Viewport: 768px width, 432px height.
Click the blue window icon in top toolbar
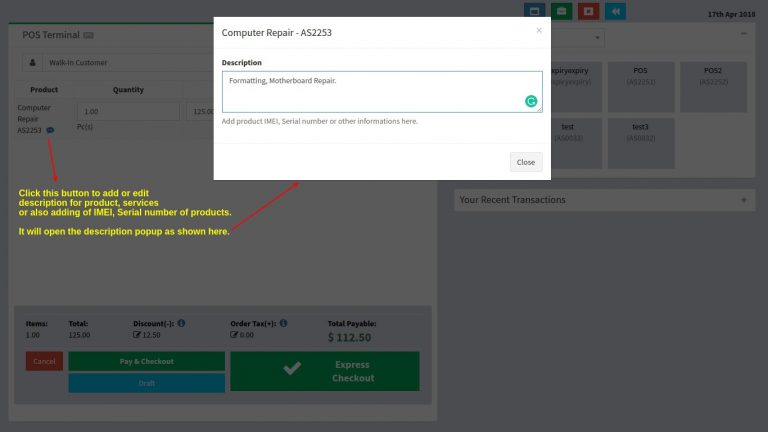(x=535, y=11)
